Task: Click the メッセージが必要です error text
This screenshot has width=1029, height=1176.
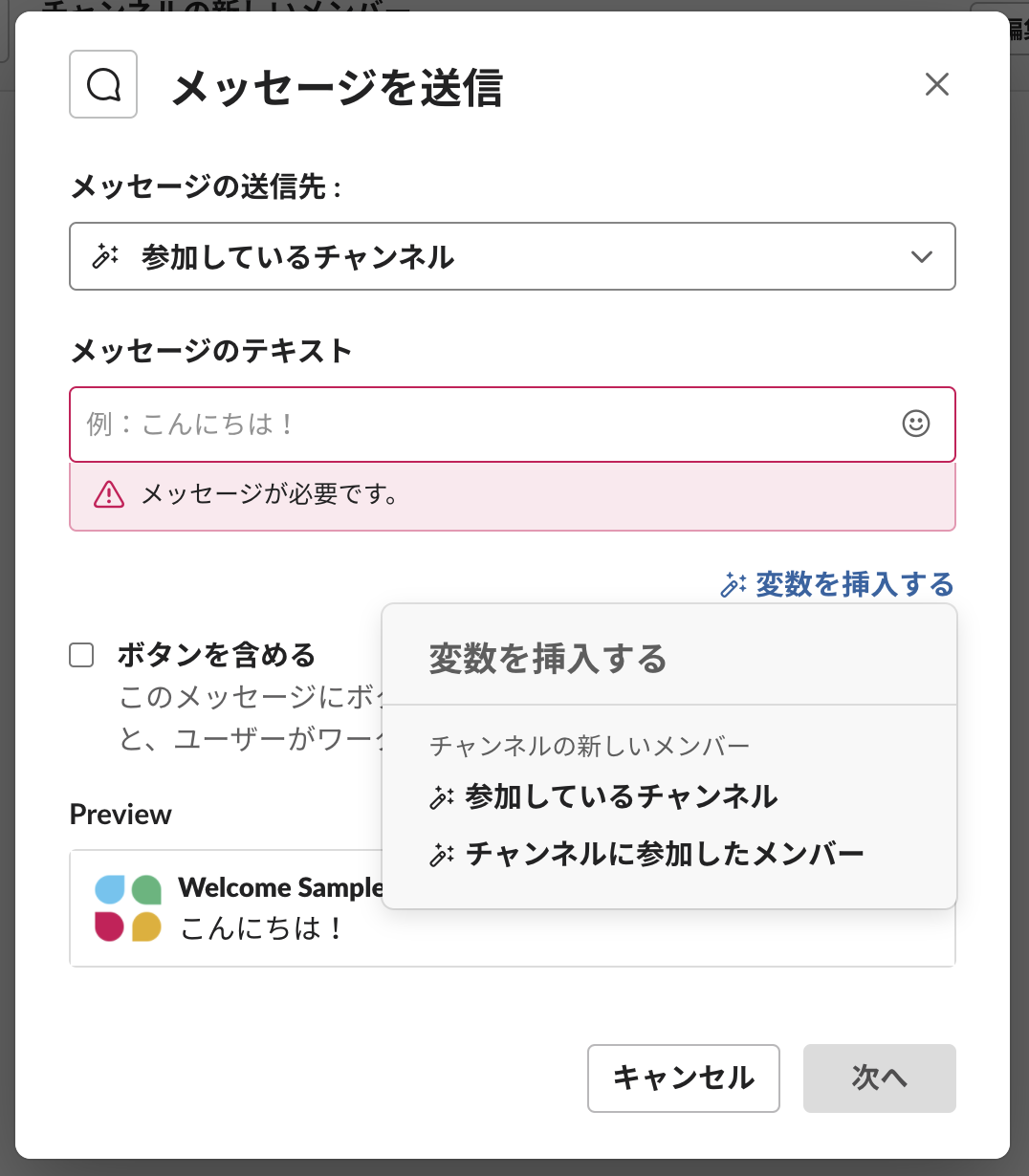Action: pyautogui.click(x=271, y=494)
